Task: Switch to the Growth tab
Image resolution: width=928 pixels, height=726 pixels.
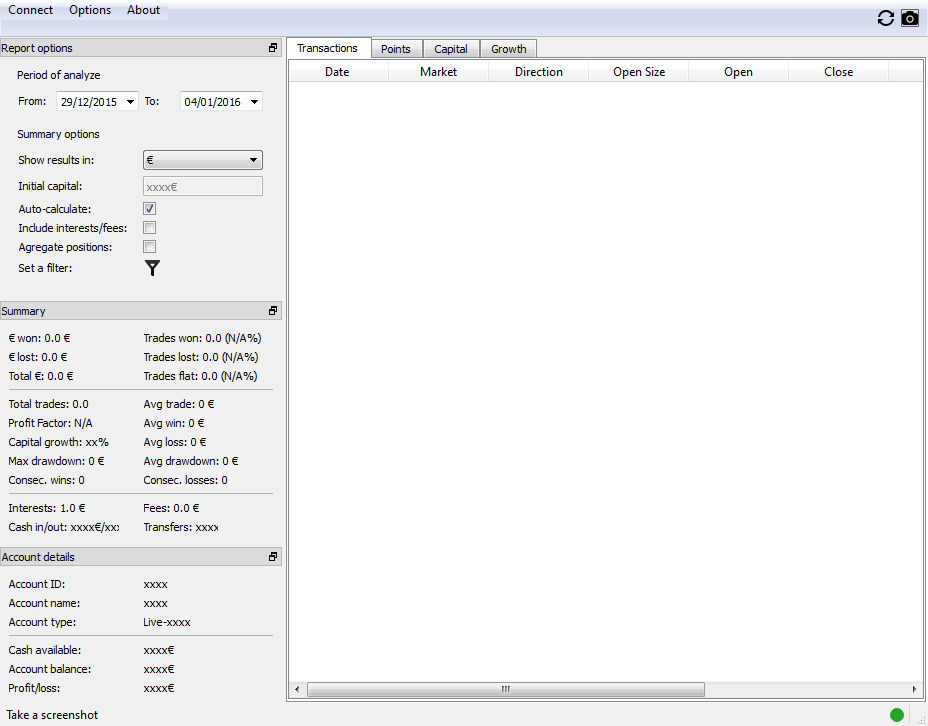Action: tap(508, 49)
